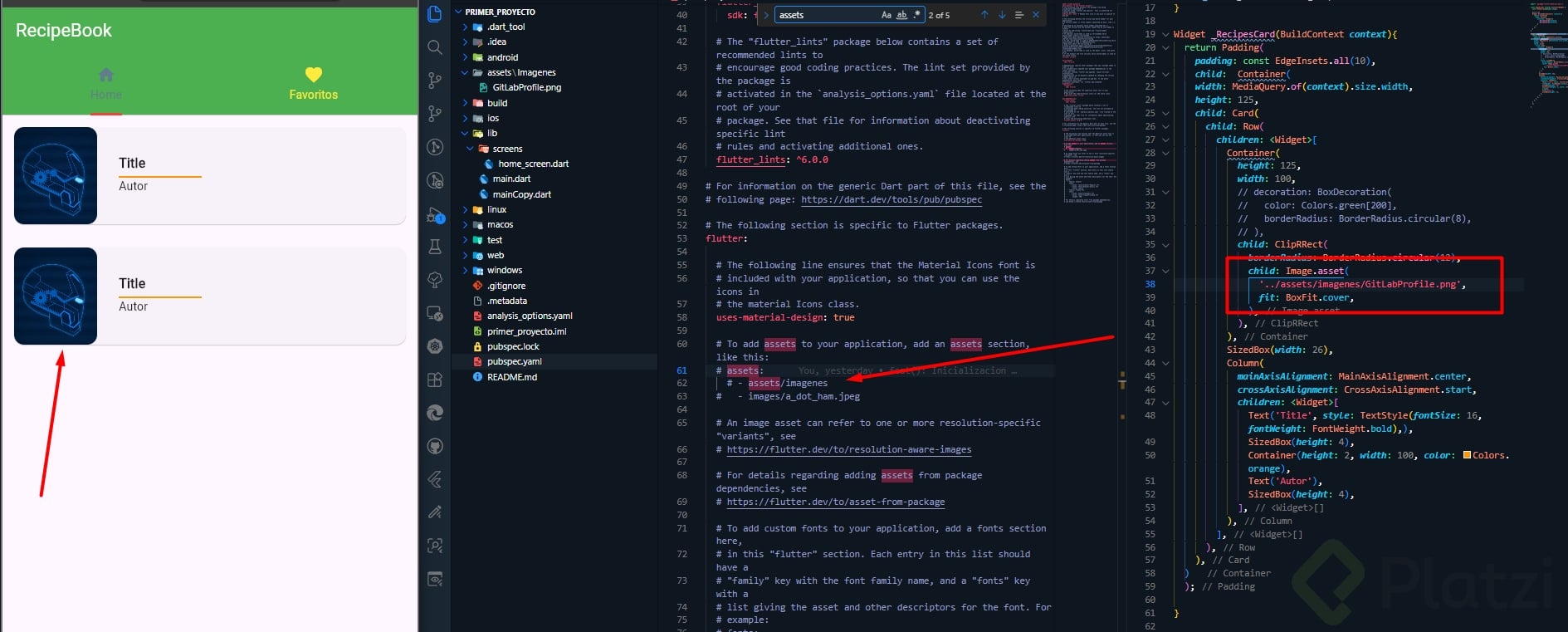Viewport: 1568px width, 632px height.
Task: Click the GitLabProfile.png file icon
Action: [x=484, y=87]
